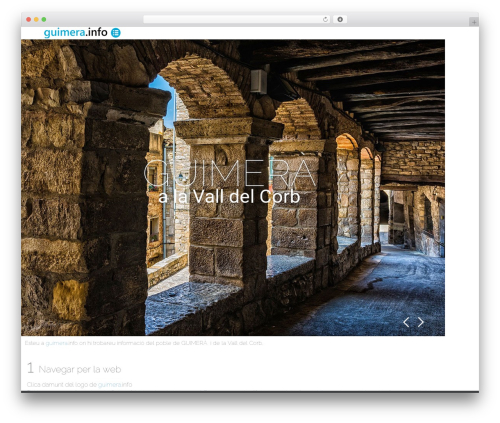Click the browser address bar
The image size is (500, 423).
(x=237, y=19)
